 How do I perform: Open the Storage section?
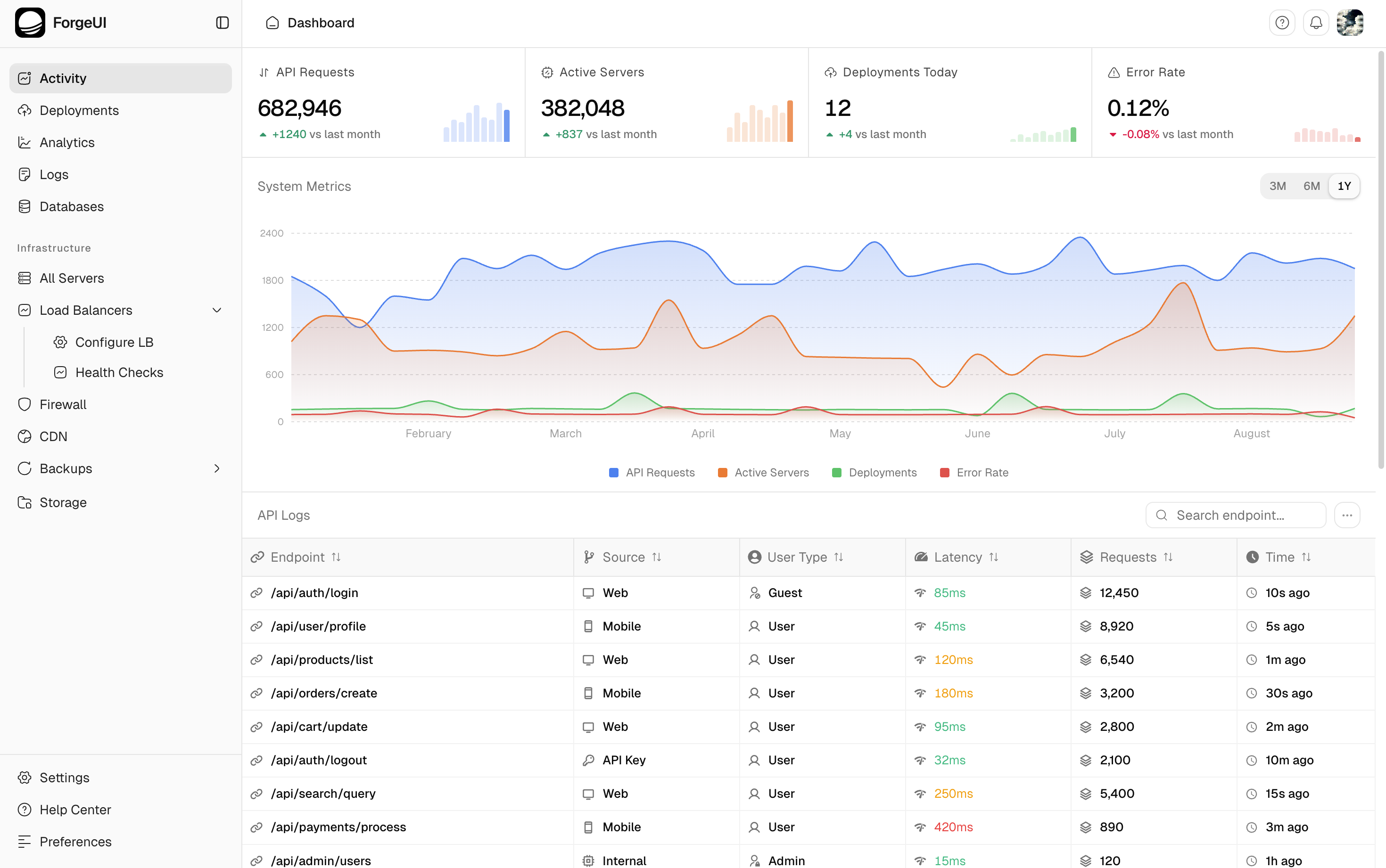[63, 502]
